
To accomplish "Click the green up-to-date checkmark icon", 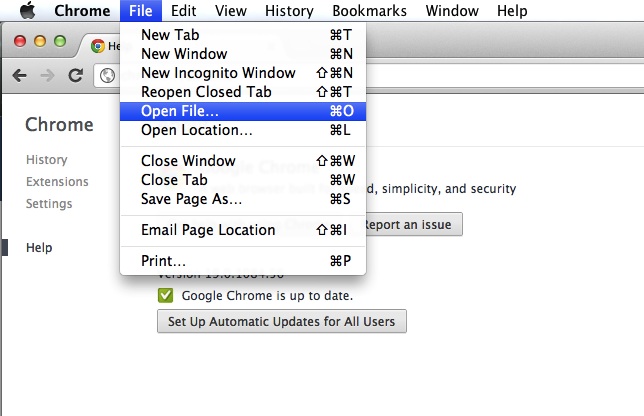I will (166, 295).
